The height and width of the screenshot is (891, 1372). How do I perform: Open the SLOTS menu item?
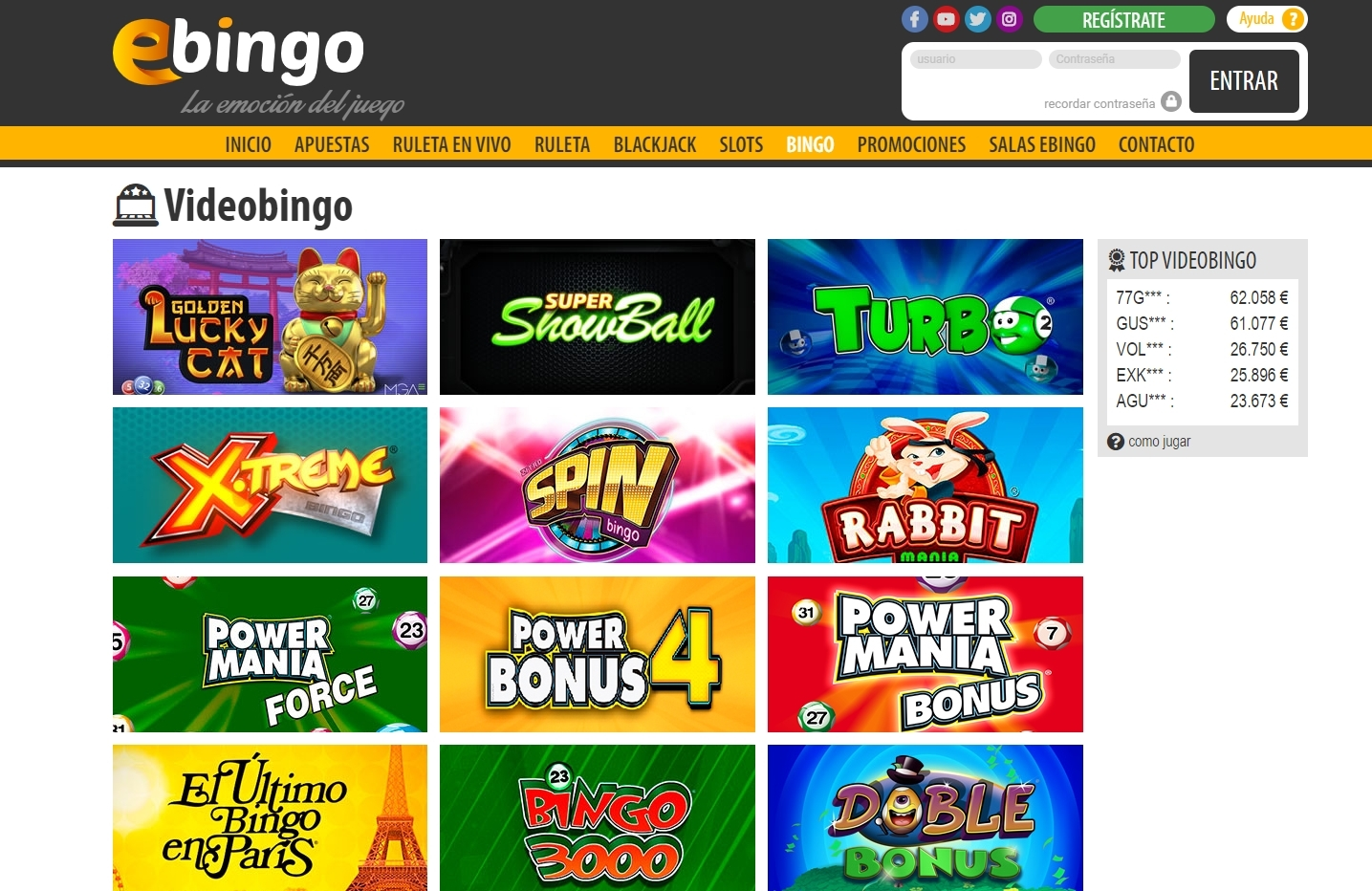[741, 144]
